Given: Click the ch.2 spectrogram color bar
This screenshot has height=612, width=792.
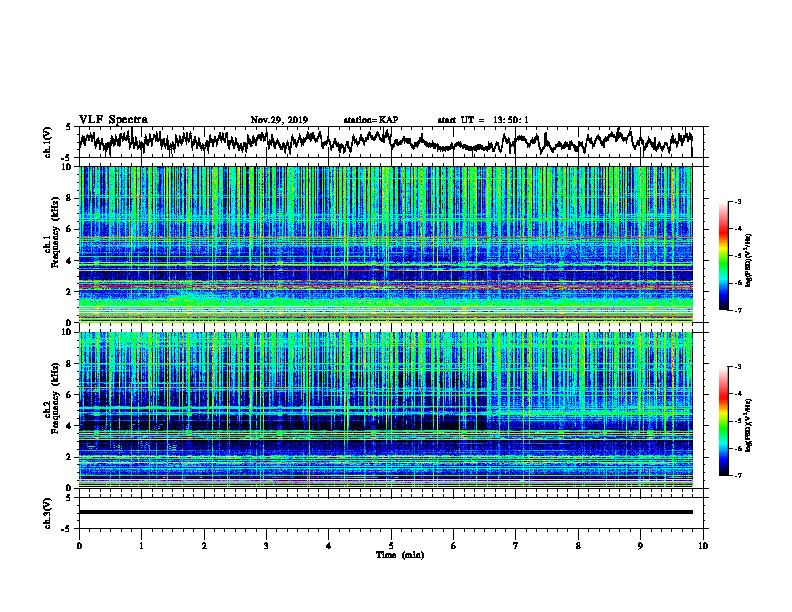Looking at the screenshot, I should pos(723,421).
